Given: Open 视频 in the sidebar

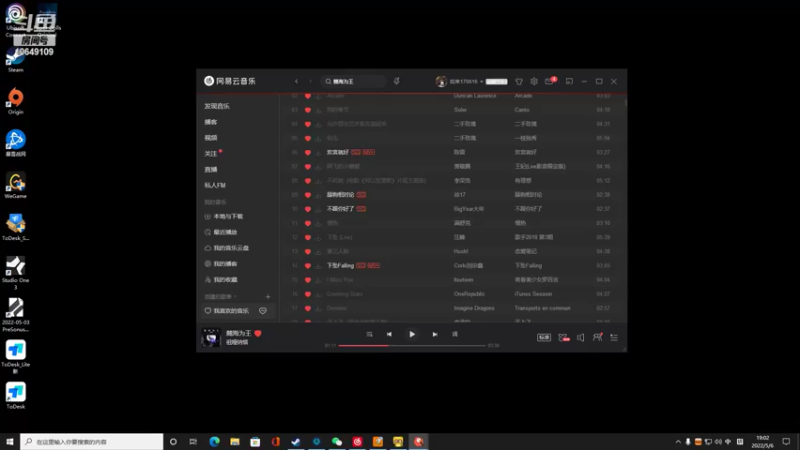Looking at the screenshot, I should click(x=211, y=138).
